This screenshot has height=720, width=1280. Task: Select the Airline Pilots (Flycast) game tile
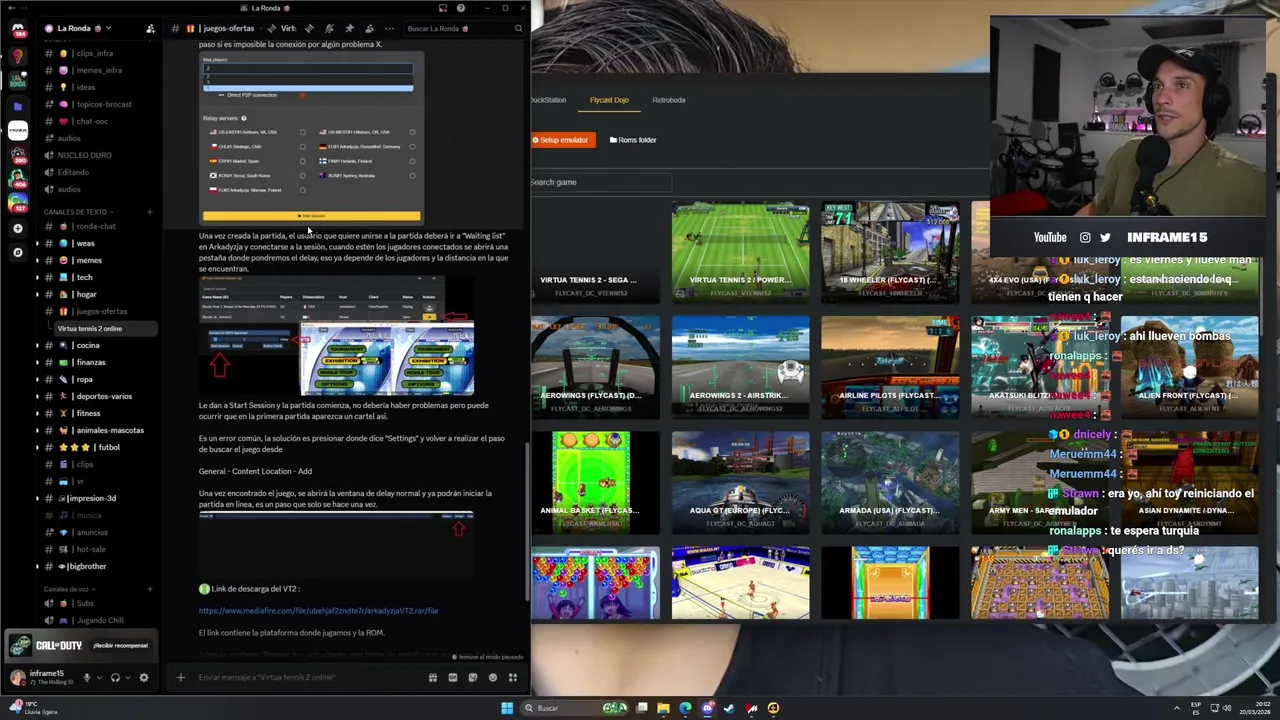890,367
